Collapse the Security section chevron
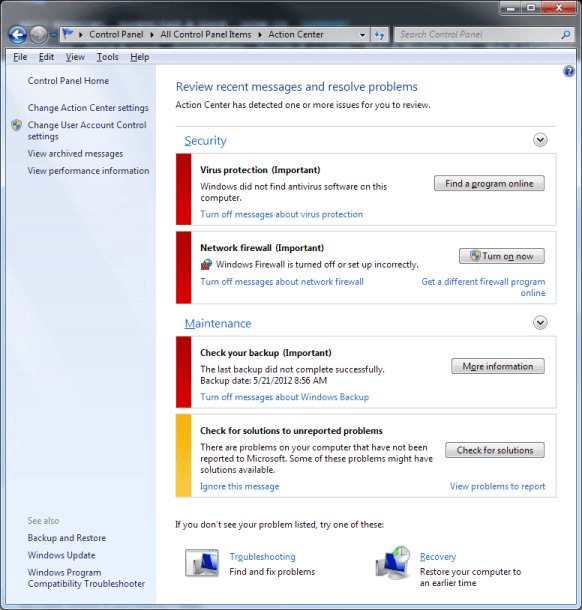The height and width of the screenshot is (610, 582). point(540,140)
